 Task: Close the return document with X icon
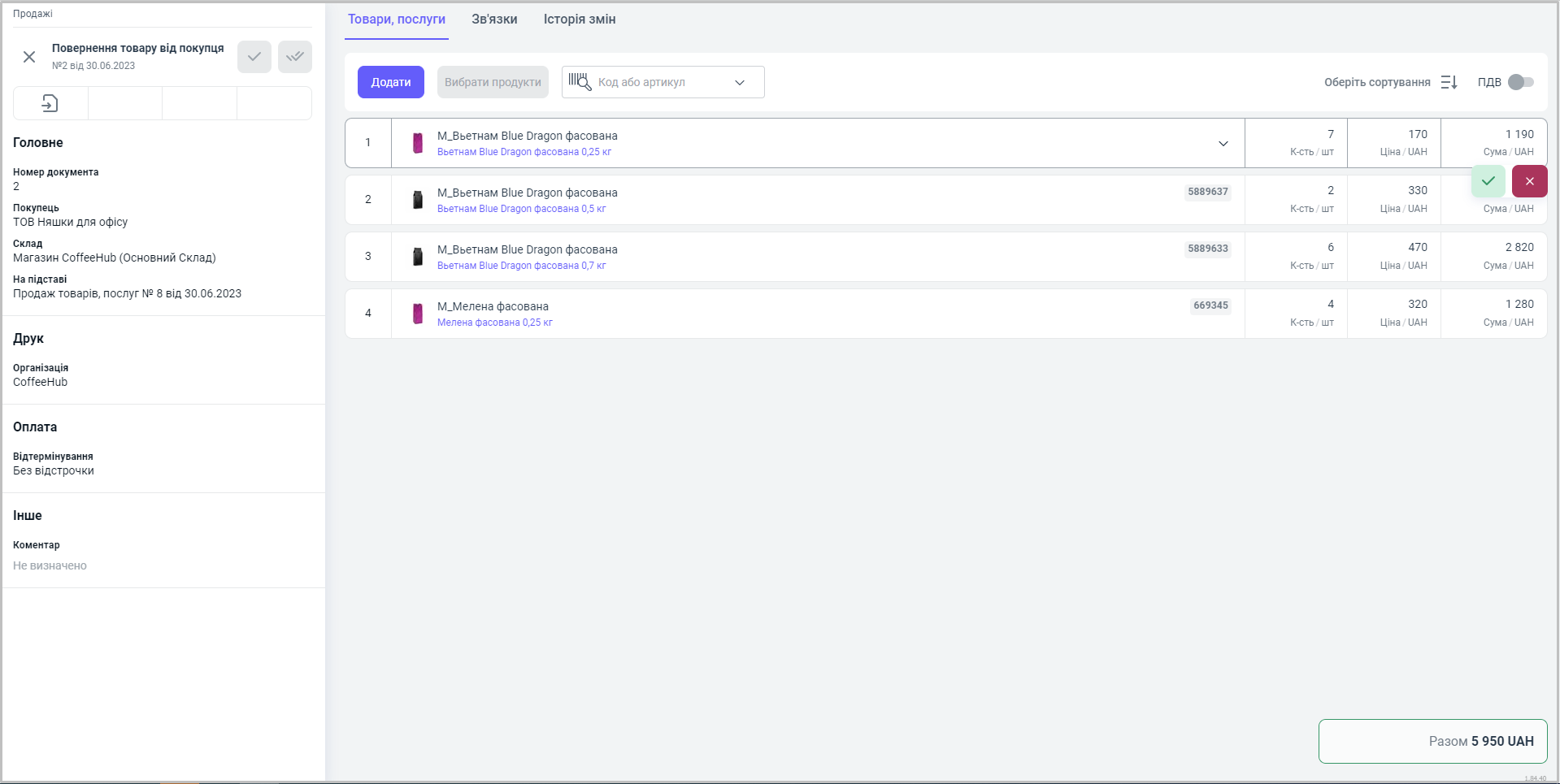(29, 57)
